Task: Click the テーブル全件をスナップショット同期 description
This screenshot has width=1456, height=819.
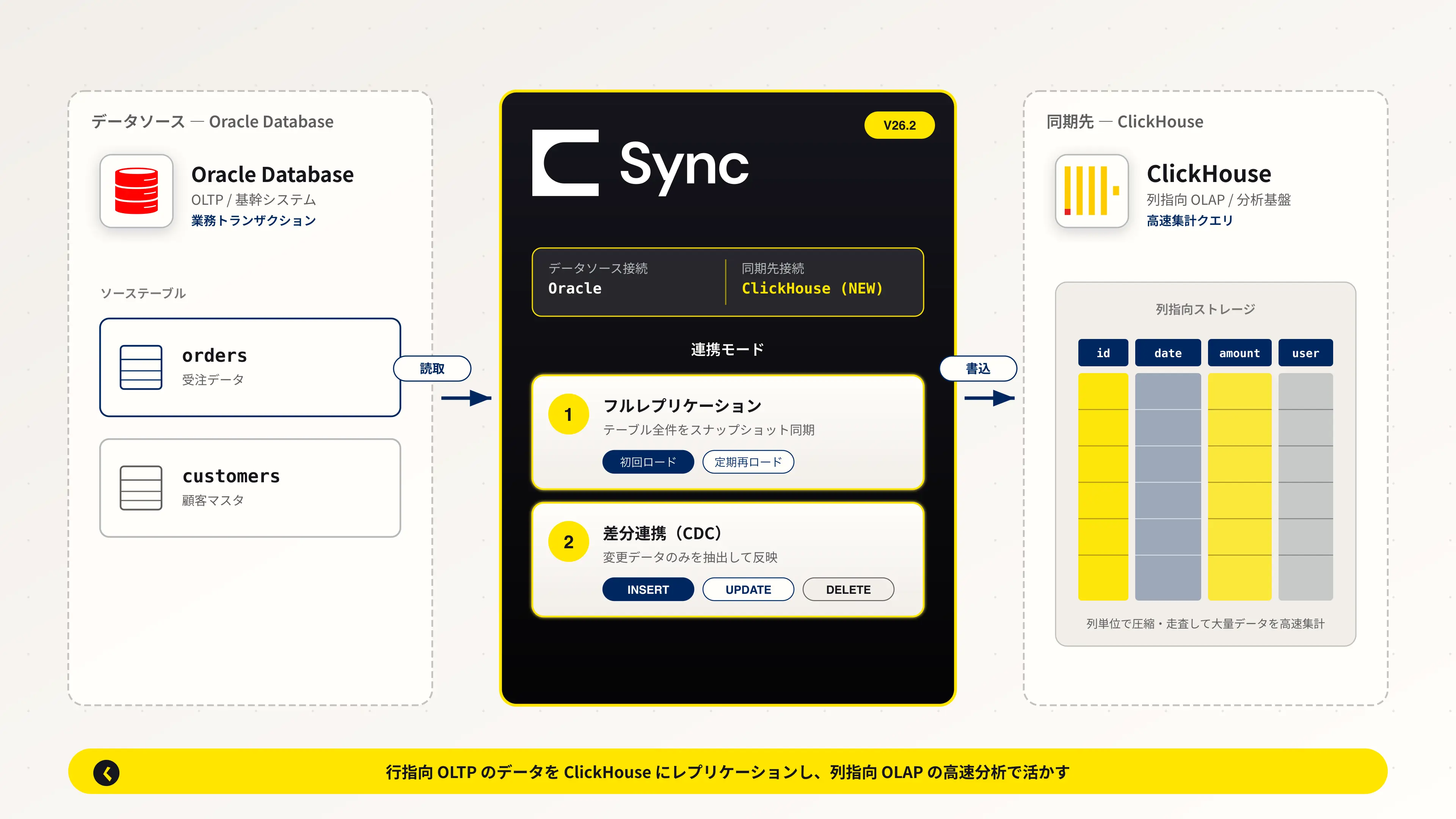Action: tap(709, 430)
